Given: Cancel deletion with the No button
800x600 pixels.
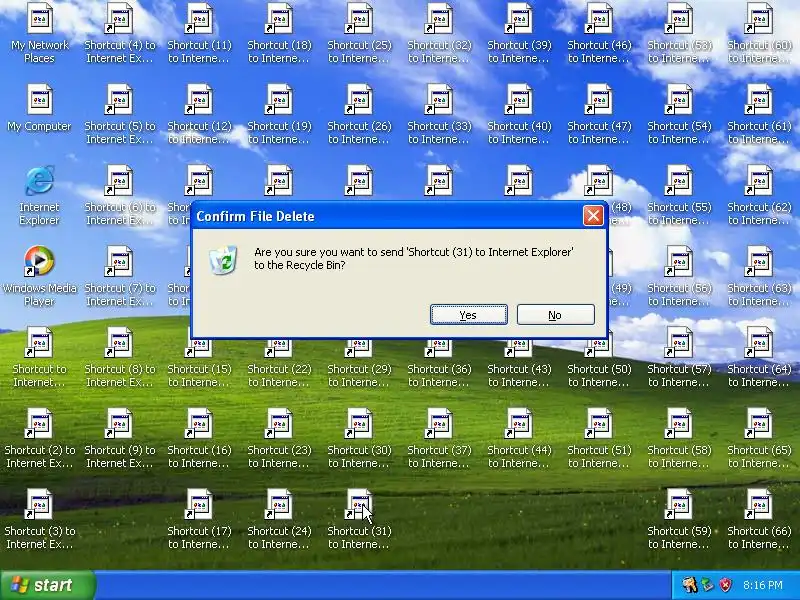Looking at the screenshot, I should 555,315.
